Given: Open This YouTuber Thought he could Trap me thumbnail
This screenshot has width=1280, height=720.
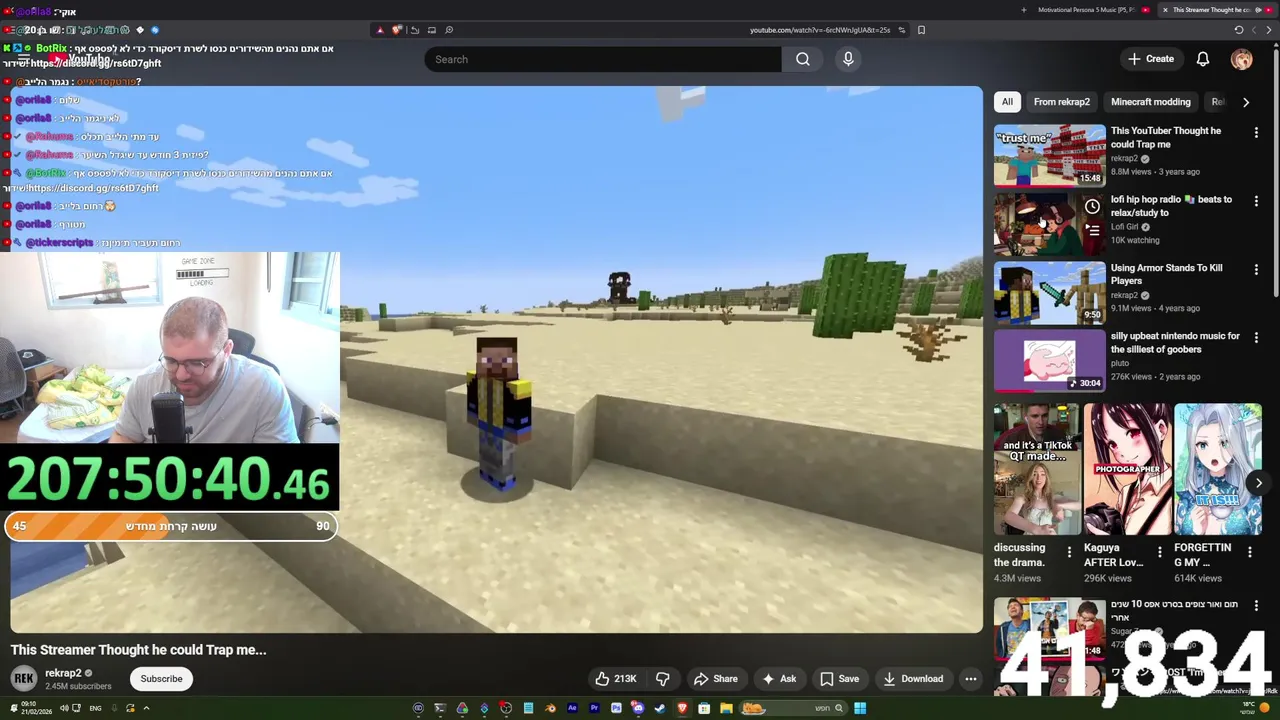Looking at the screenshot, I should coord(1049,155).
